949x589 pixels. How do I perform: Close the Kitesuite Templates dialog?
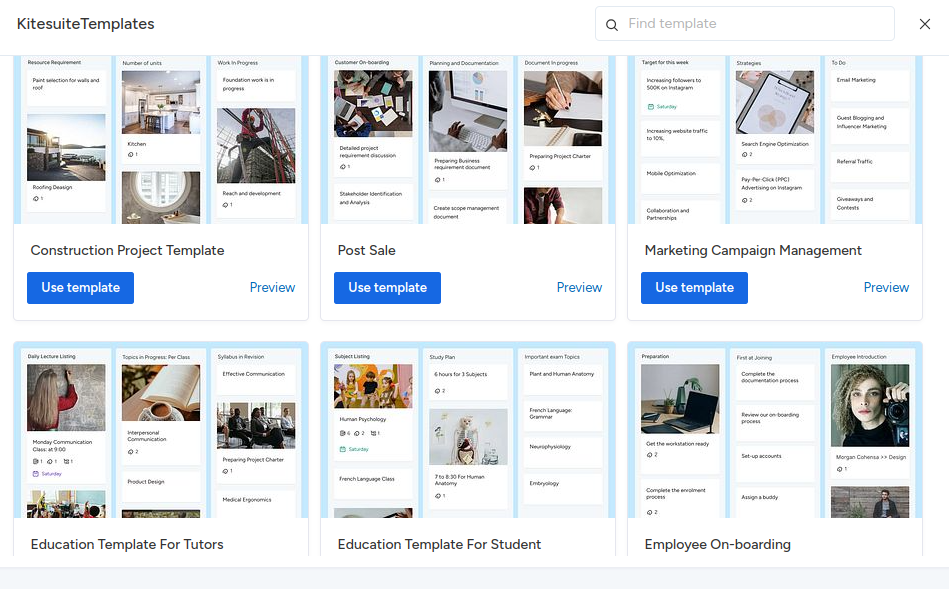coord(924,24)
